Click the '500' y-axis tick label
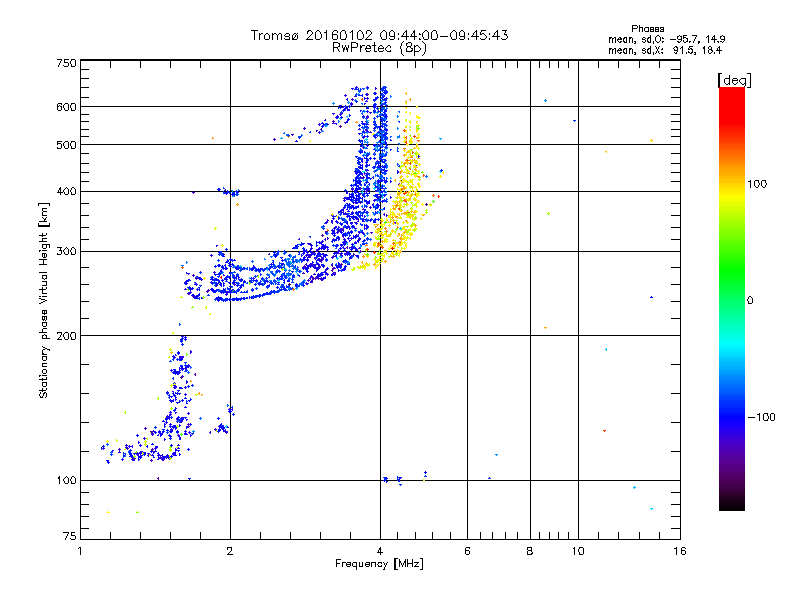Screen dimensions: 800x600 (x=66, y=145)
